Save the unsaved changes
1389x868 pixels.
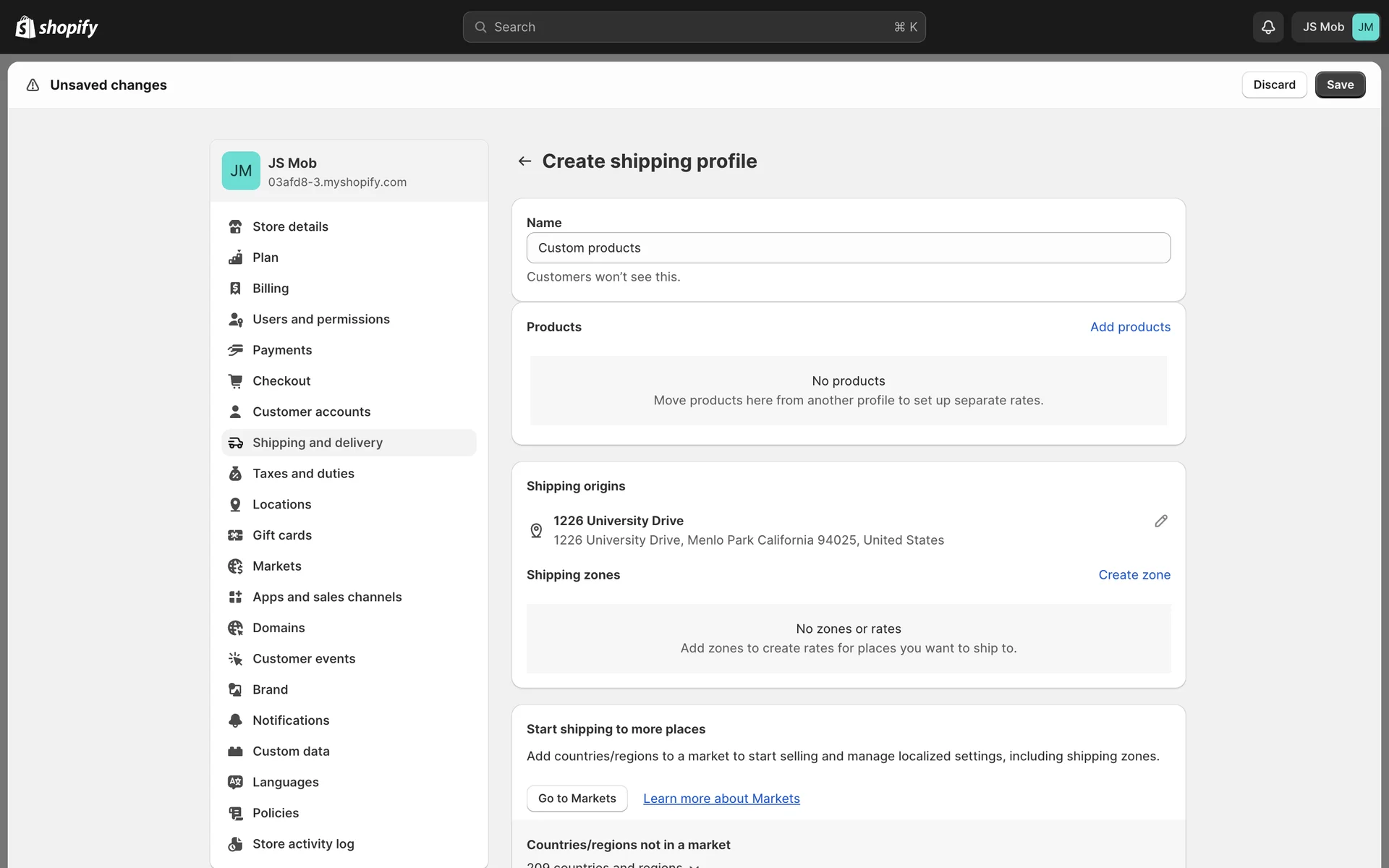click(x=1339, y=85)
